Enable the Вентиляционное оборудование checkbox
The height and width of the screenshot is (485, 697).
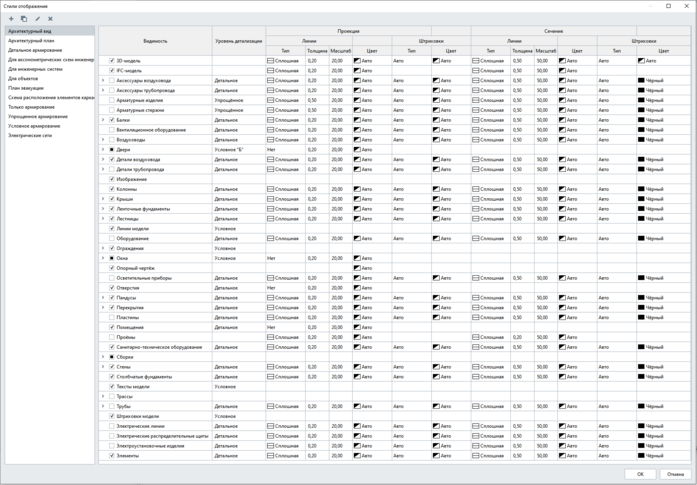(x=112, y=130)
